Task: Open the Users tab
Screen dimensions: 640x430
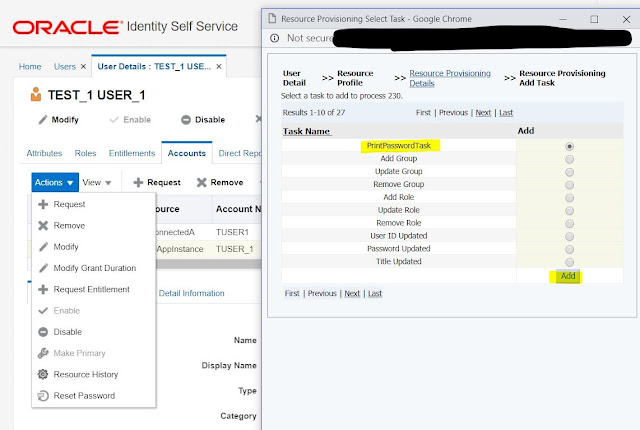Action: (64, 66)
